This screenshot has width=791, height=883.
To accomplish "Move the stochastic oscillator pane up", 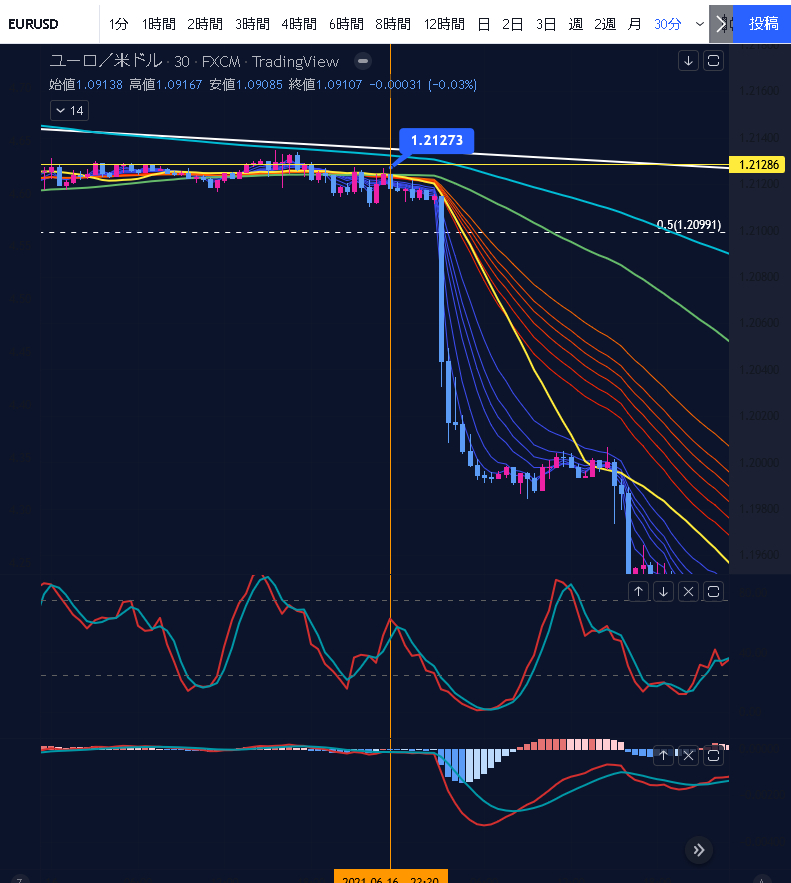I will pos(638,591).
